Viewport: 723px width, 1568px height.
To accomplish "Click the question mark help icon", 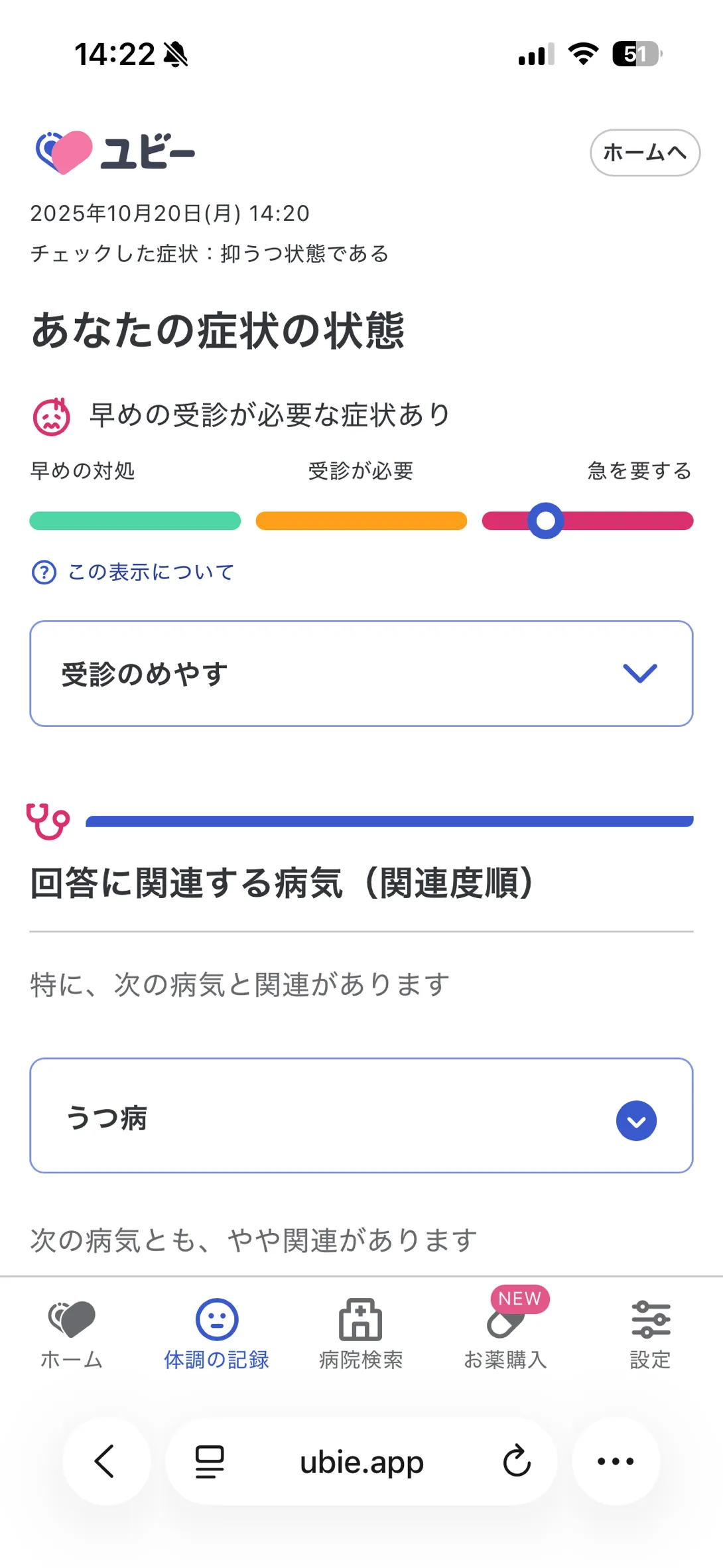I will (x=44, y=572).
